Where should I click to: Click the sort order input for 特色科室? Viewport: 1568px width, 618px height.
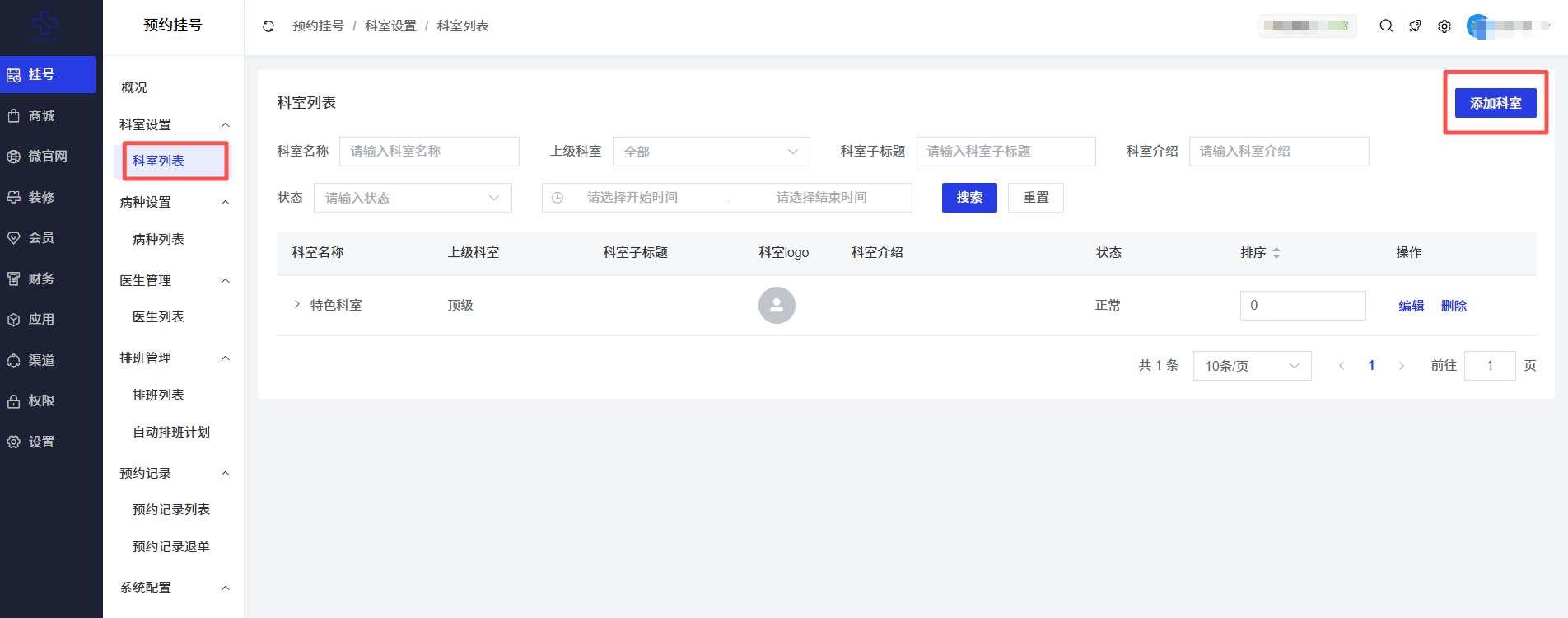tap(1303, 306)
